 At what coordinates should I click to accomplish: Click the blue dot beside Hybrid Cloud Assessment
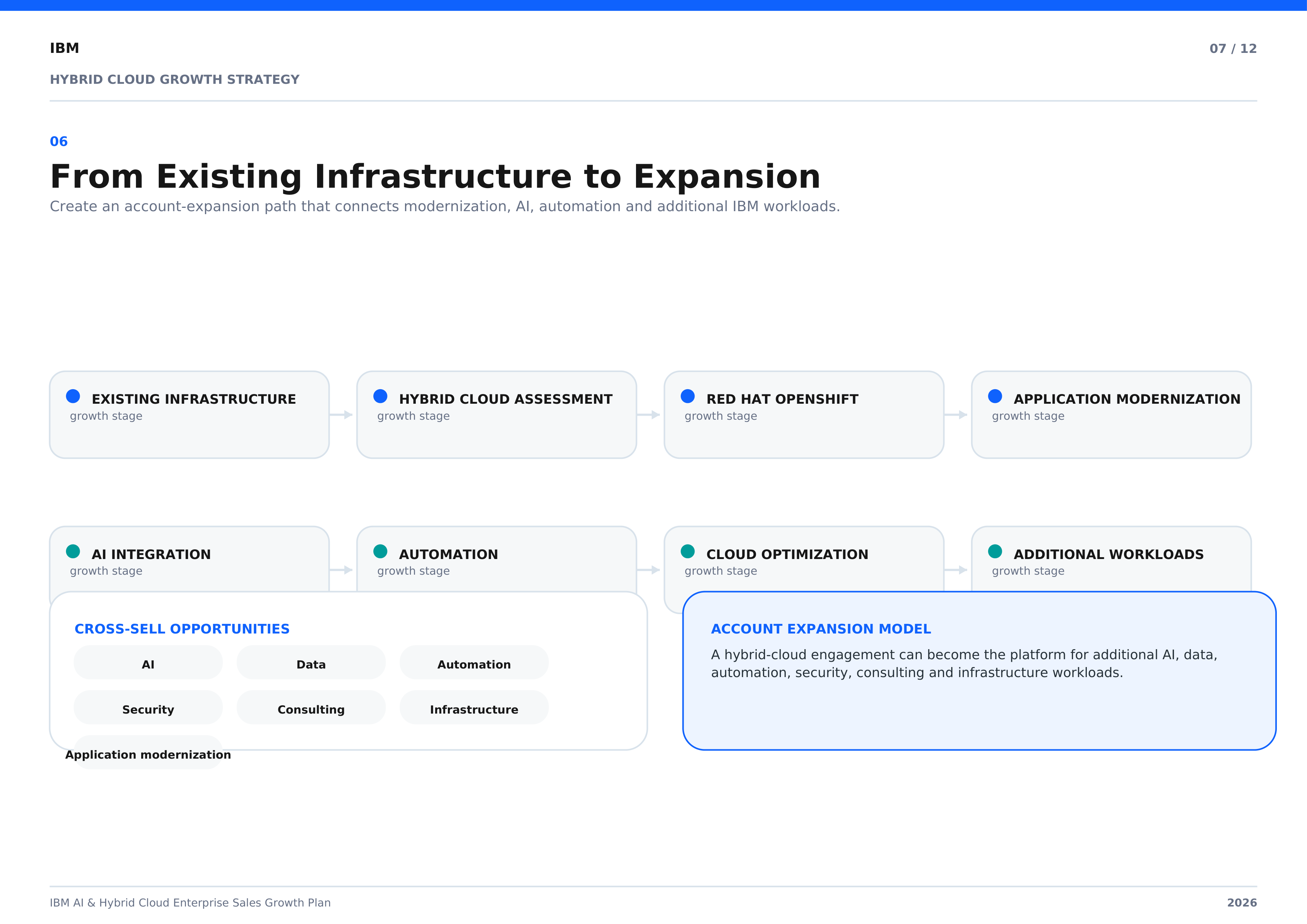[x=380, y=396]
